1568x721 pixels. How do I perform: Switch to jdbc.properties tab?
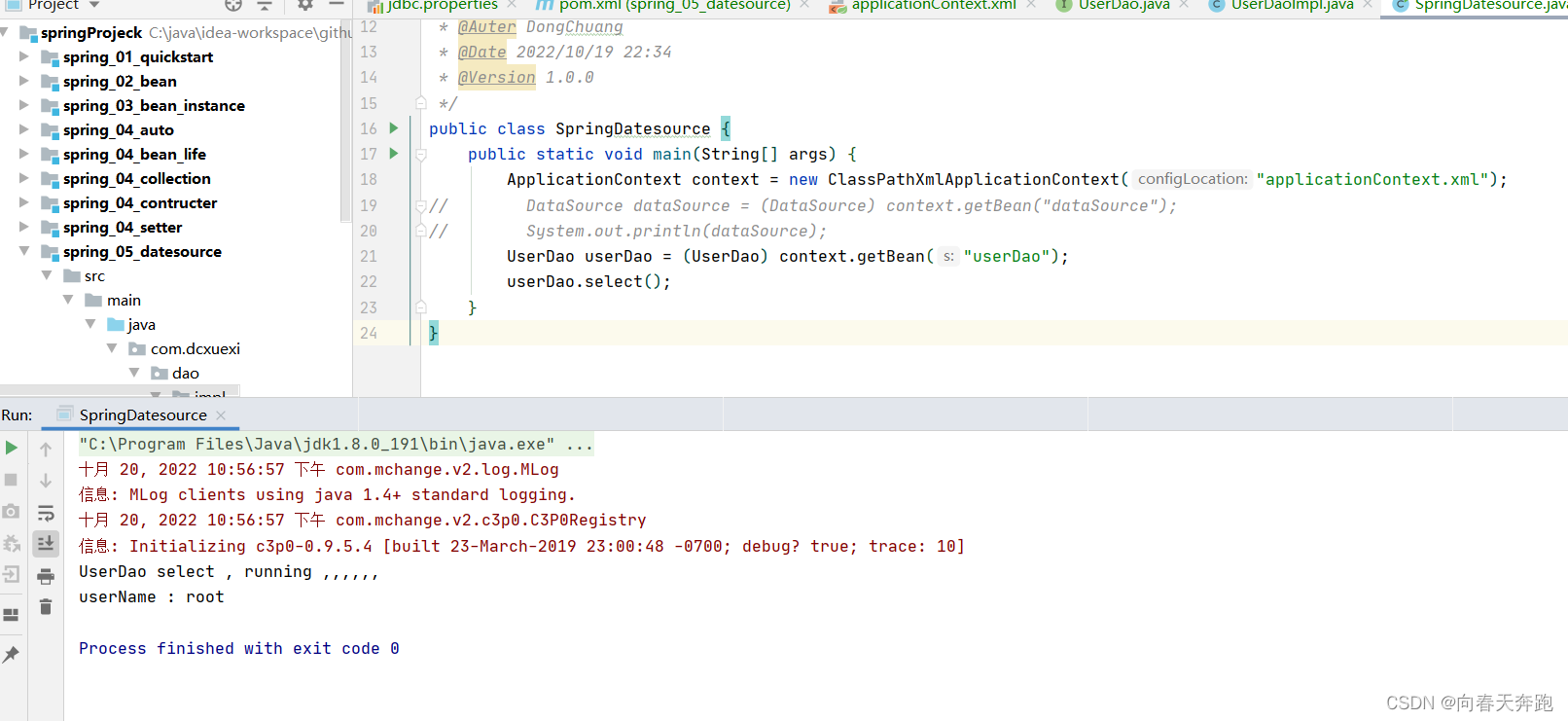click(x=443, y=5)
